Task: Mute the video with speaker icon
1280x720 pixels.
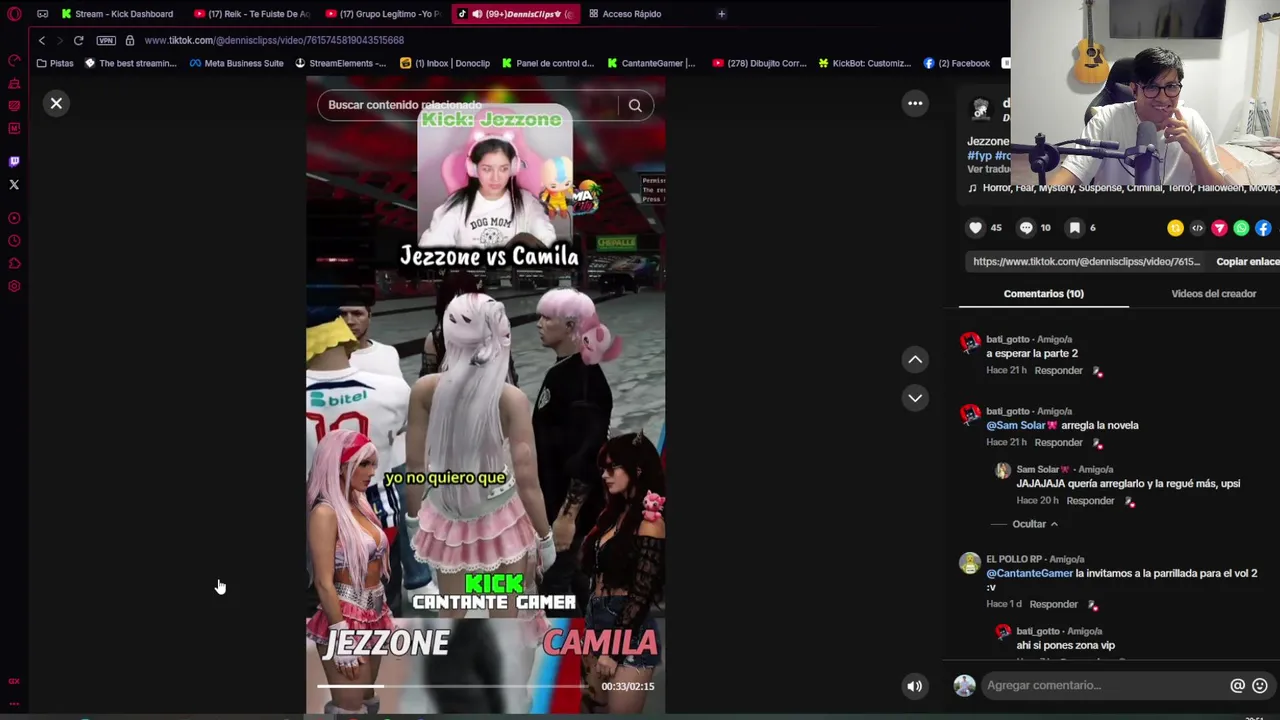Action: tap(914, 686)
